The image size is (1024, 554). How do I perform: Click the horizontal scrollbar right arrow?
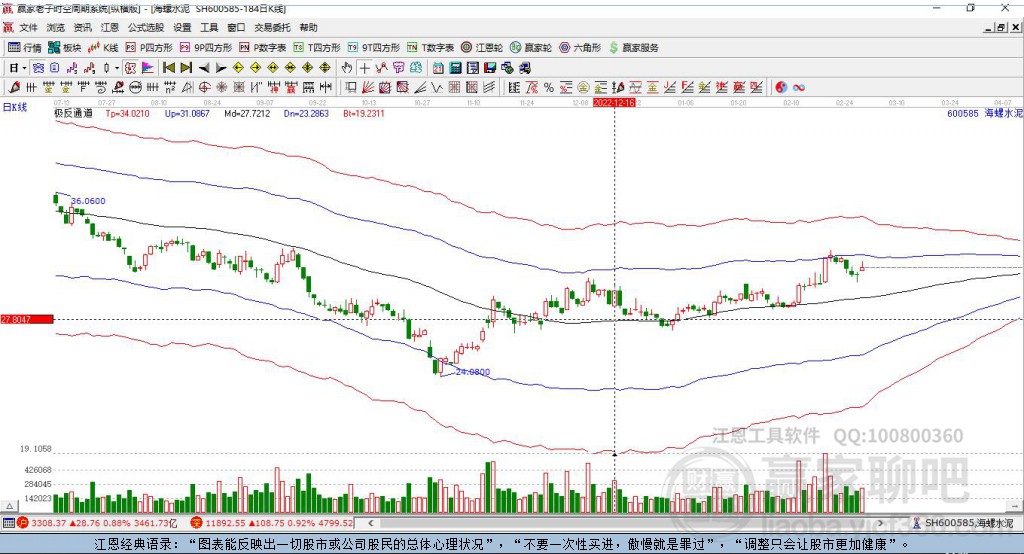pyautogui.click(x=880, y=523)
